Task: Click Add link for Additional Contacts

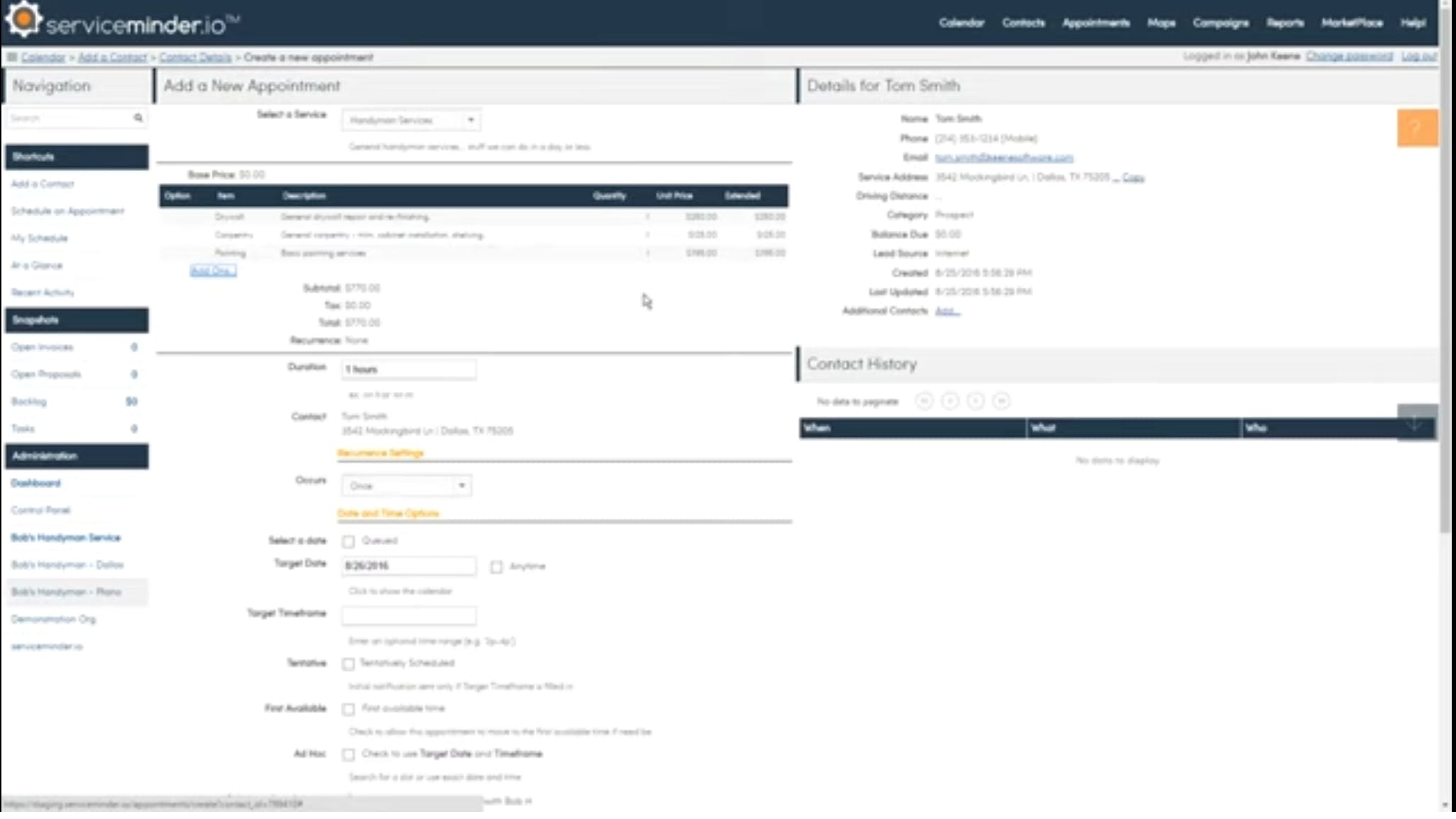Action: (947, 311)
